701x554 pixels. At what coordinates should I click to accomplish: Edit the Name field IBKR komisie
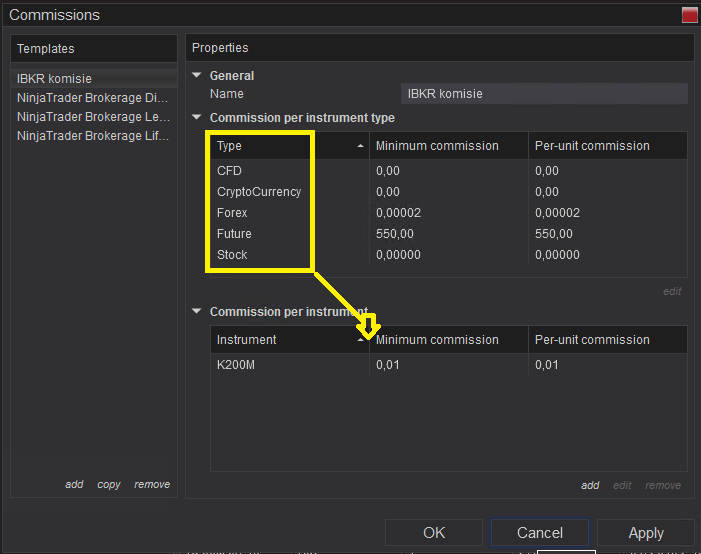point(544,93)
